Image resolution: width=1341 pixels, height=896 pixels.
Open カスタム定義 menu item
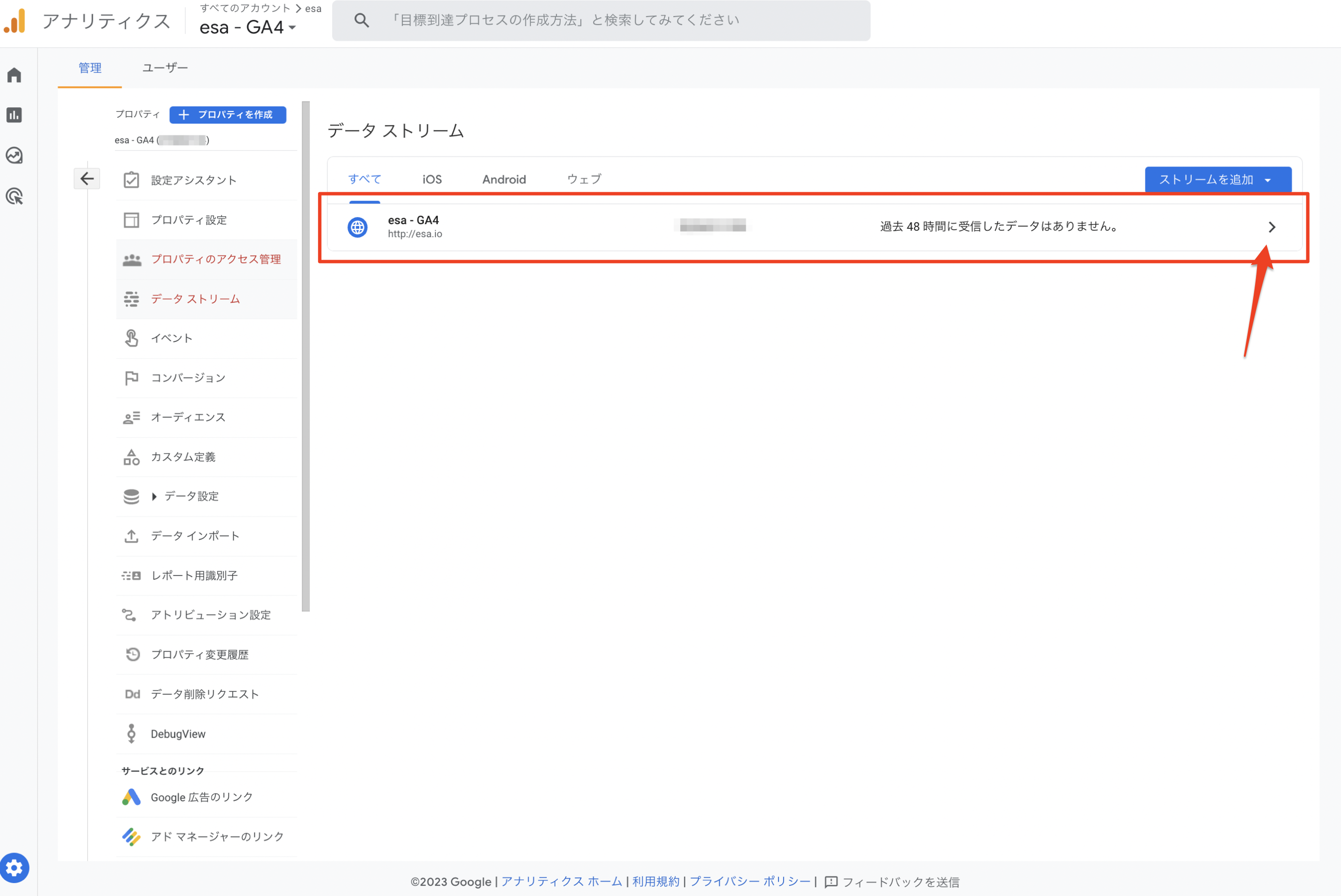[206, 457]
